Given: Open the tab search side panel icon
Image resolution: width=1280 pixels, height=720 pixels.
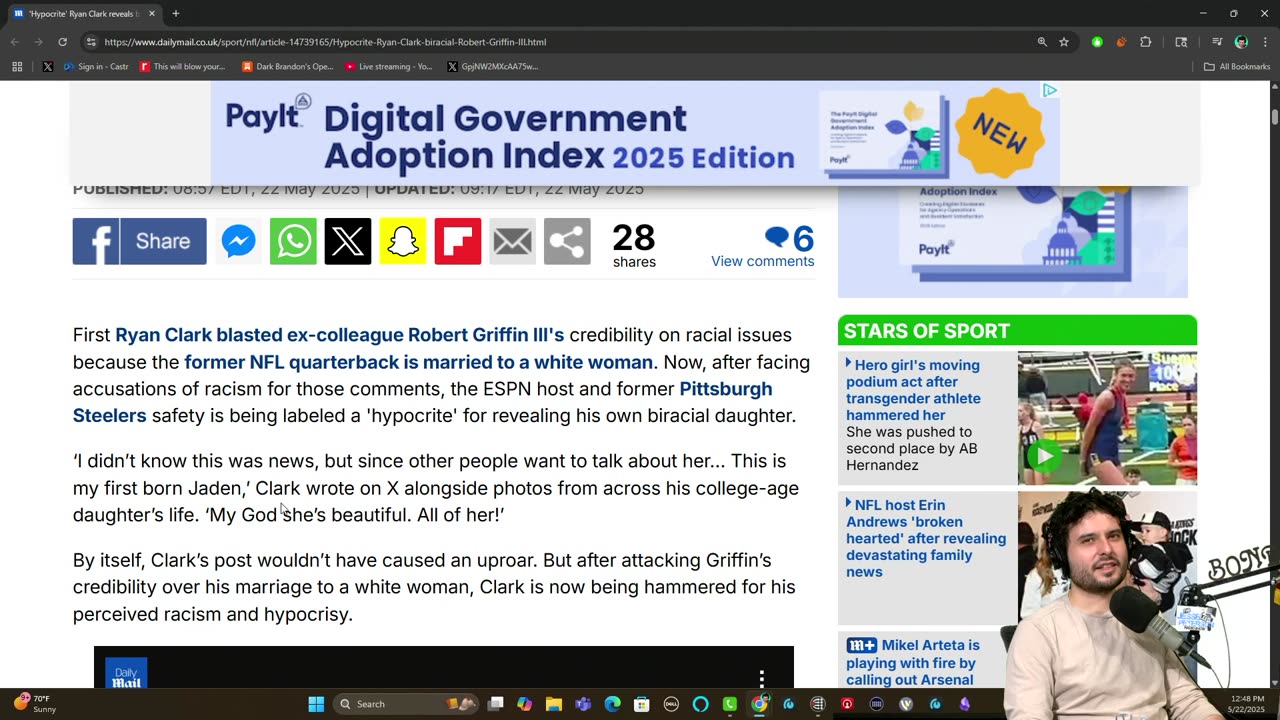Looking at the screenshot, I should tap(1181, 42).
